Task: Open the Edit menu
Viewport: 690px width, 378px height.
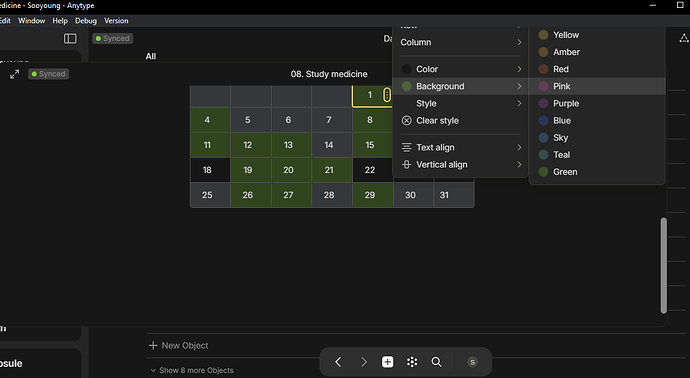Action: (5, 21)
